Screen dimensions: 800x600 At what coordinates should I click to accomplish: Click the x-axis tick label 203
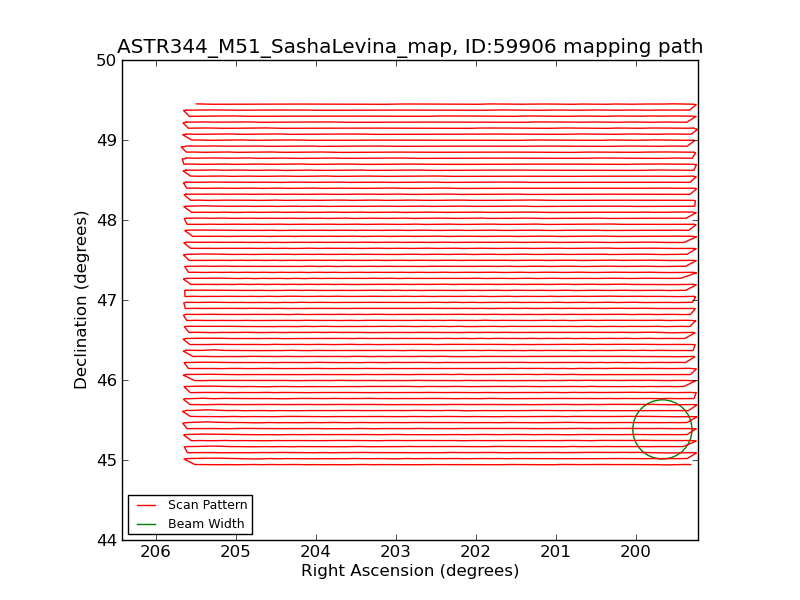click(x=396, y=552)
